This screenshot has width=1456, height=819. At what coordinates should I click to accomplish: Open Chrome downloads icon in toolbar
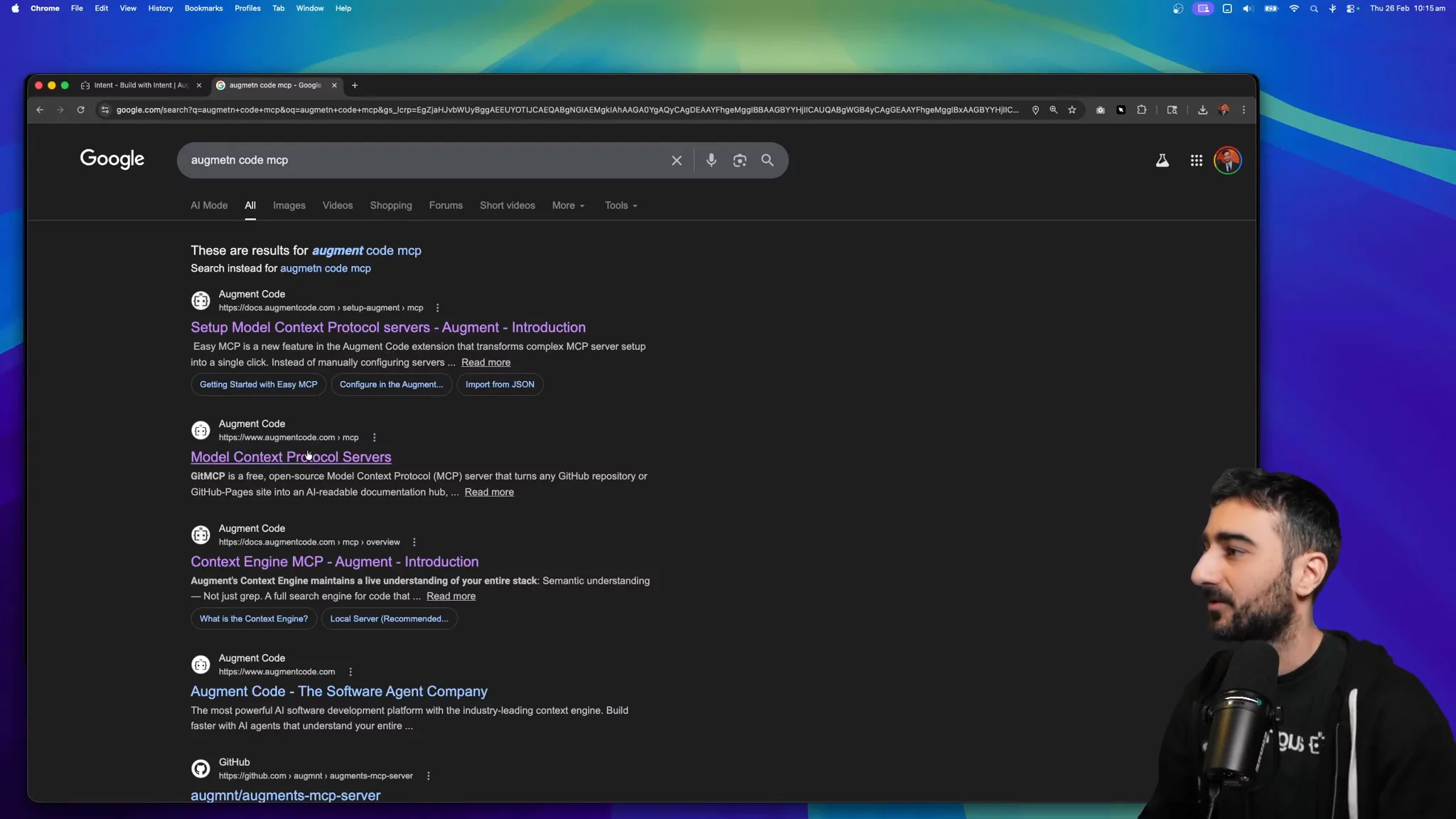[1202, 109]
